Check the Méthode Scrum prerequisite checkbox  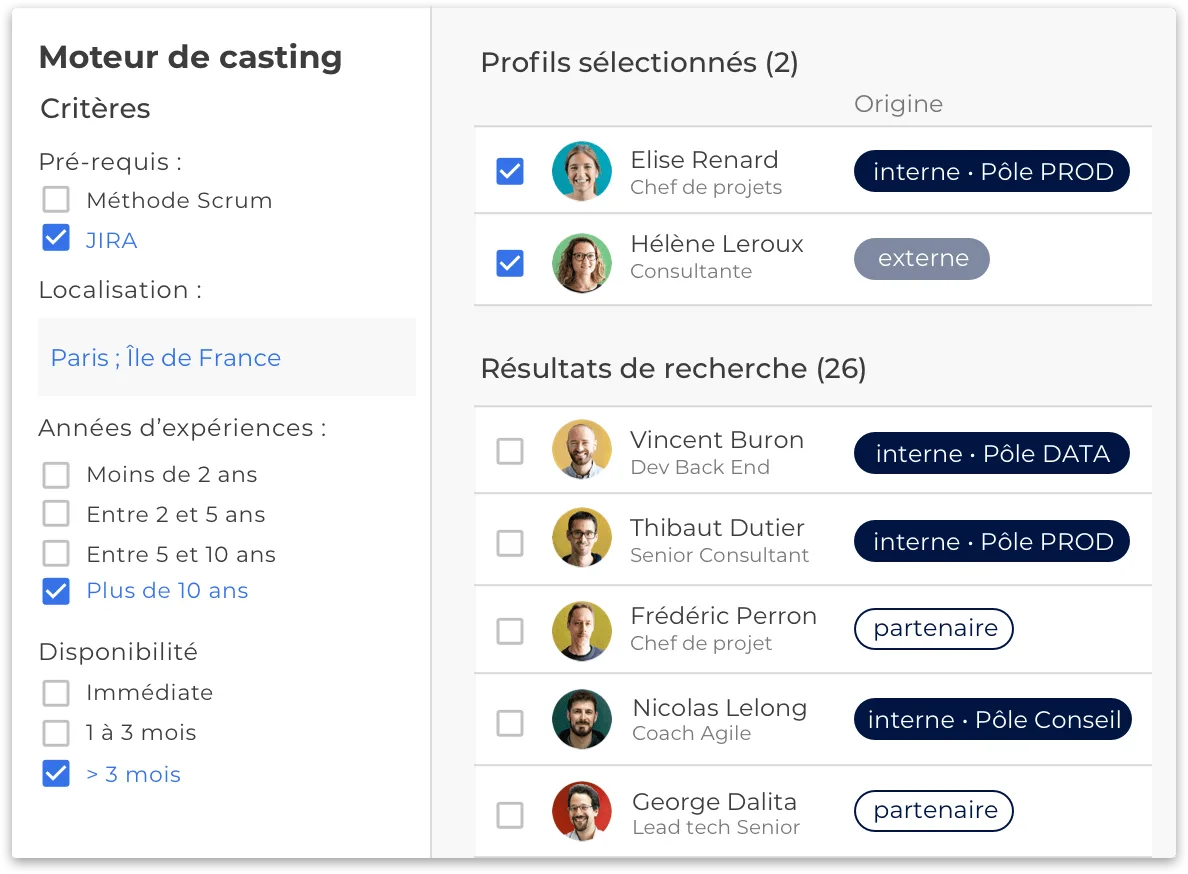[56, 200]
